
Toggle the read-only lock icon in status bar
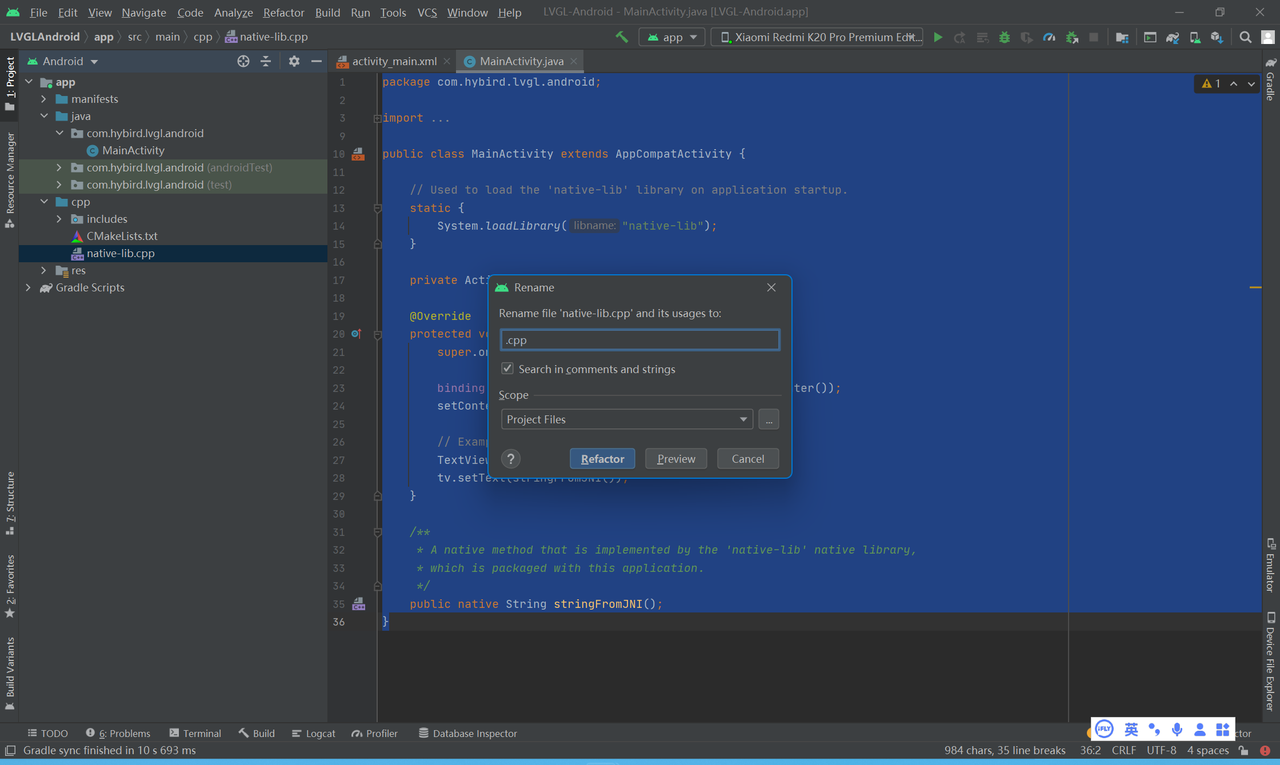[1244, 750]
